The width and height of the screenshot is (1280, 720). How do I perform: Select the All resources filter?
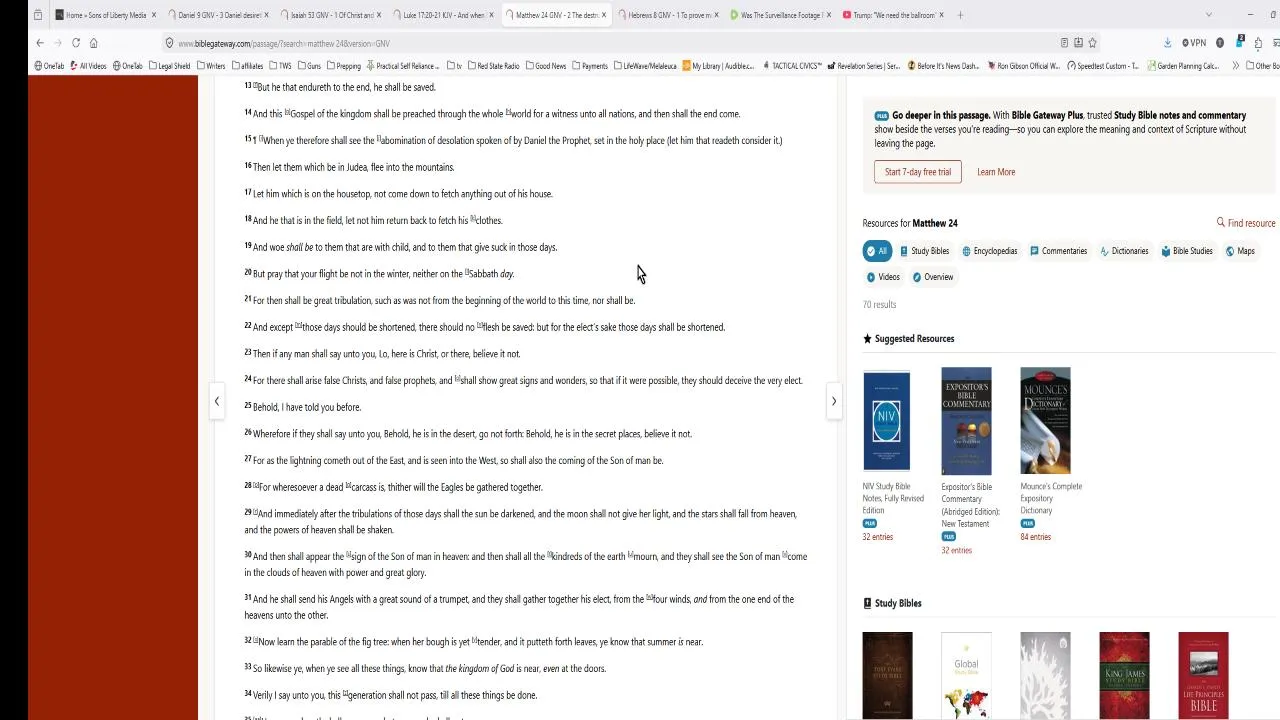(x=877, y=251)
